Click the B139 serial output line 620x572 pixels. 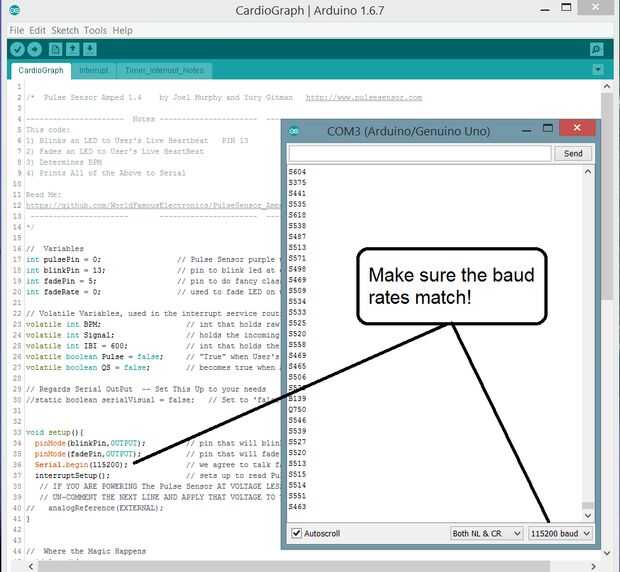click(x=297, y=398)
